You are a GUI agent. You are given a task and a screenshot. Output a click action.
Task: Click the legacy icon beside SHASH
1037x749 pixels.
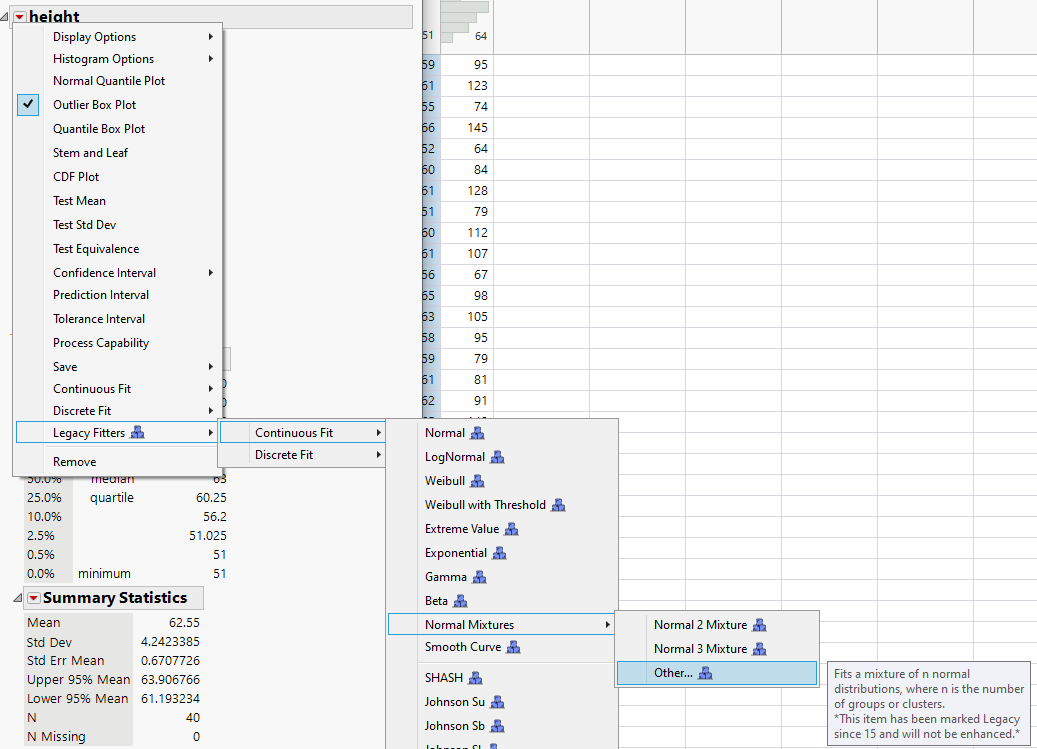point(477,677)
